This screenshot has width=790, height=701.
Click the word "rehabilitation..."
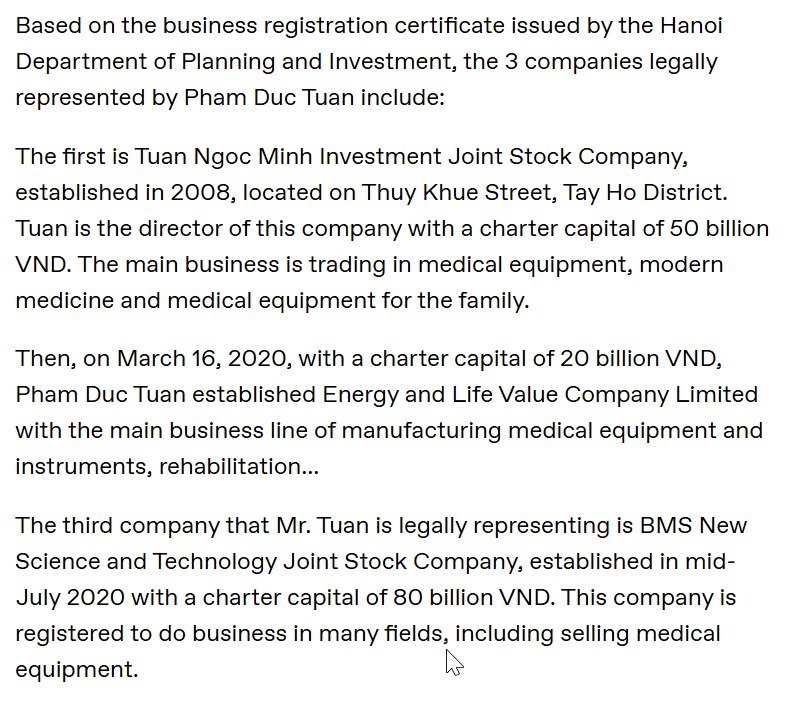(247, 467)
